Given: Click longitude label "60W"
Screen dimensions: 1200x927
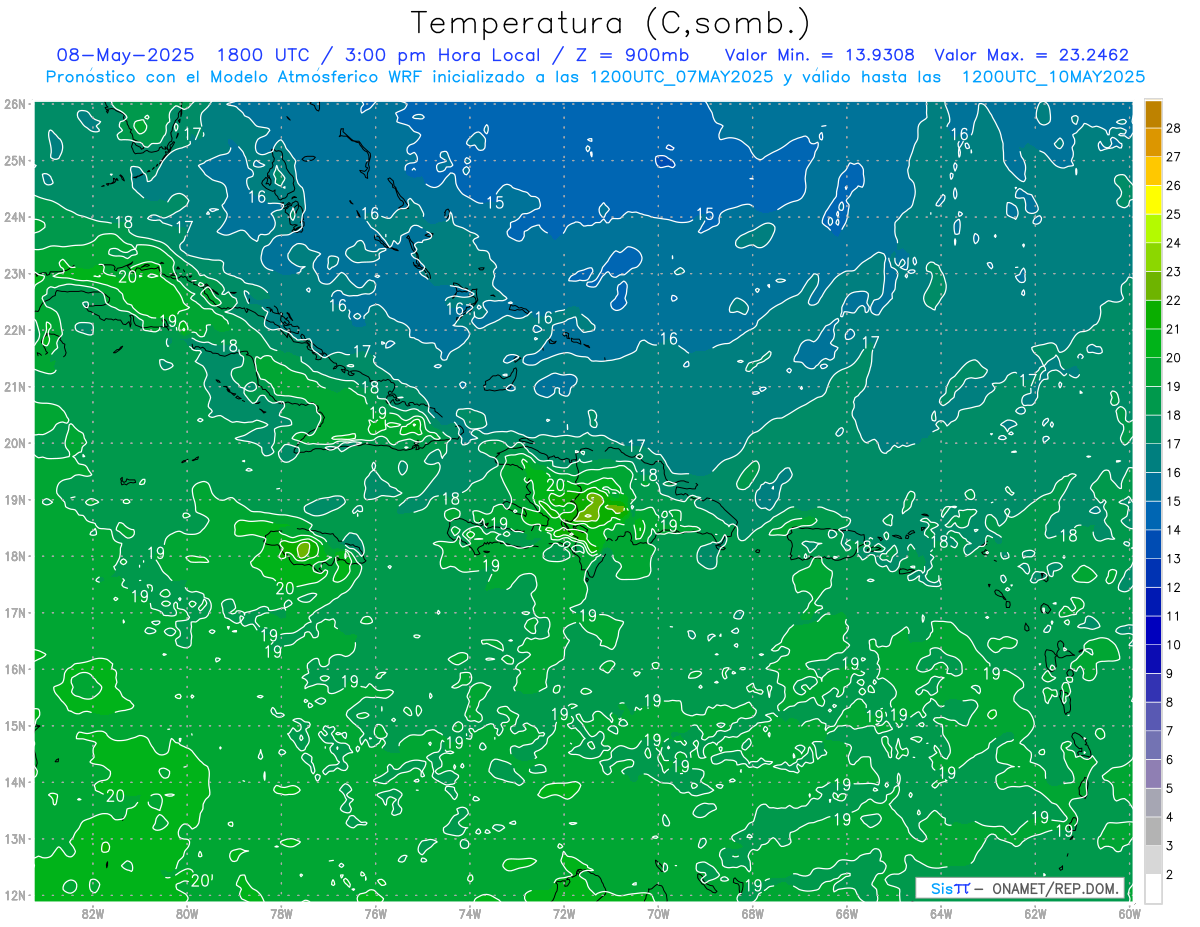Looking at the screenshot, I should (1130, 913).
